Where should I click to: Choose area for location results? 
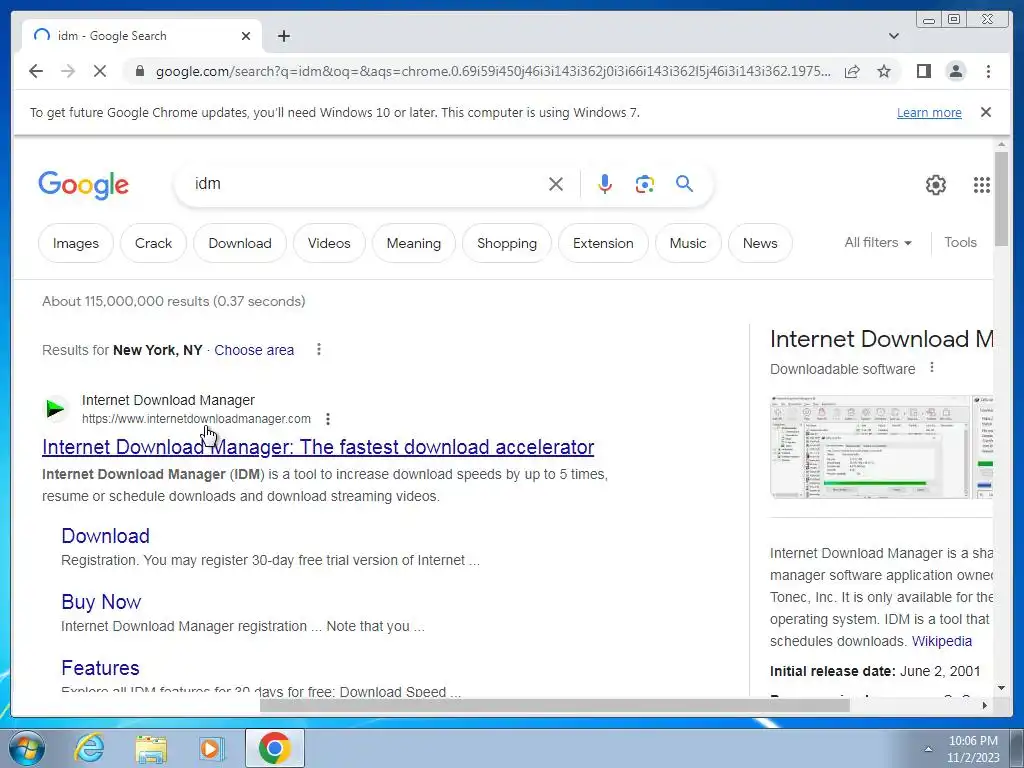254,350
